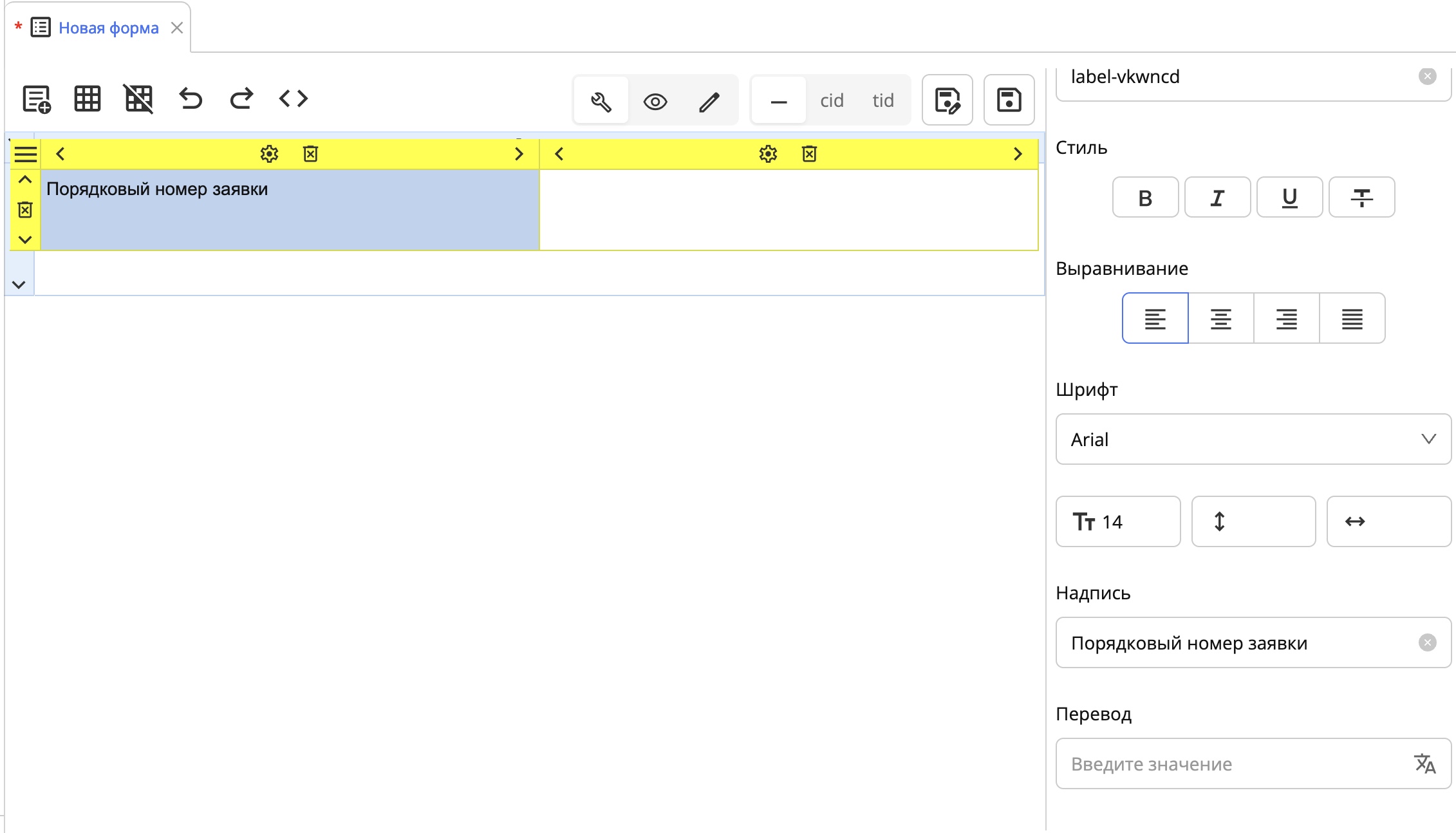1456x833 pixels.
Task: Switch to eye preview mode
Action: coord(655,101)
